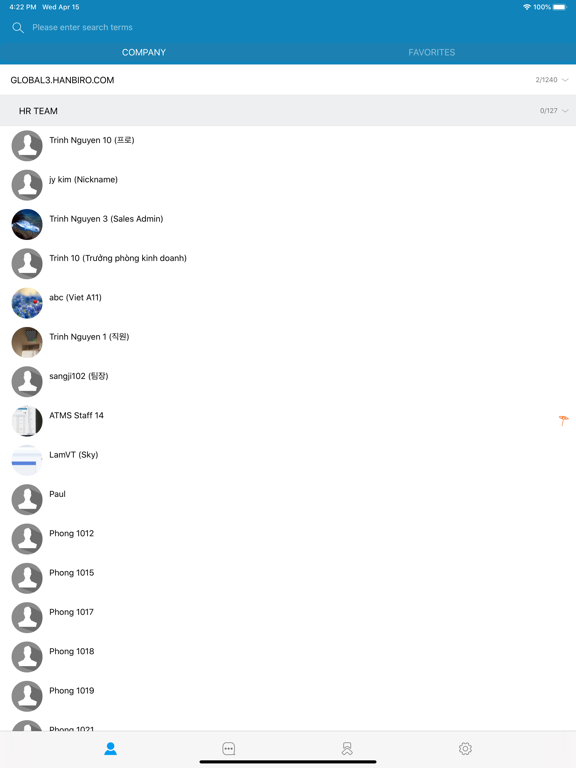Open the Paul contact entry

[288, 500]
